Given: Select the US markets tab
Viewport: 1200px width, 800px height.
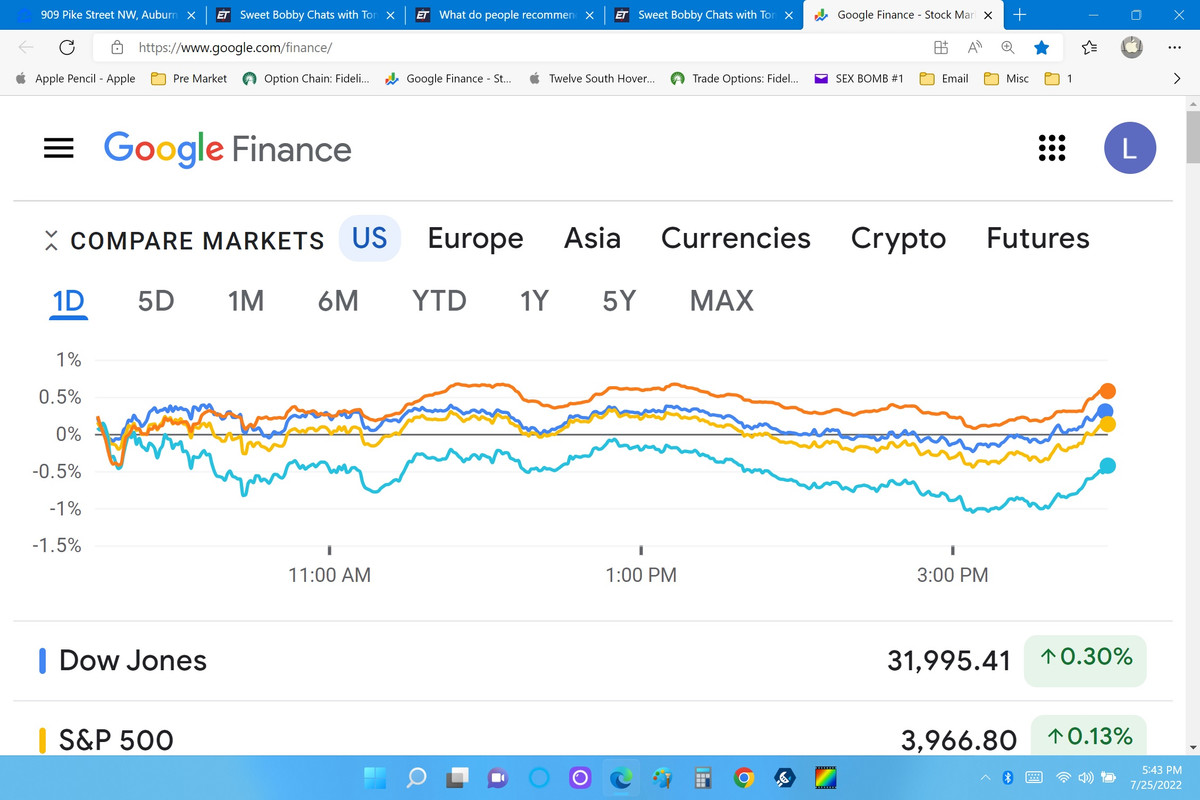Looking at the screenshot, I should coord(369,238).
